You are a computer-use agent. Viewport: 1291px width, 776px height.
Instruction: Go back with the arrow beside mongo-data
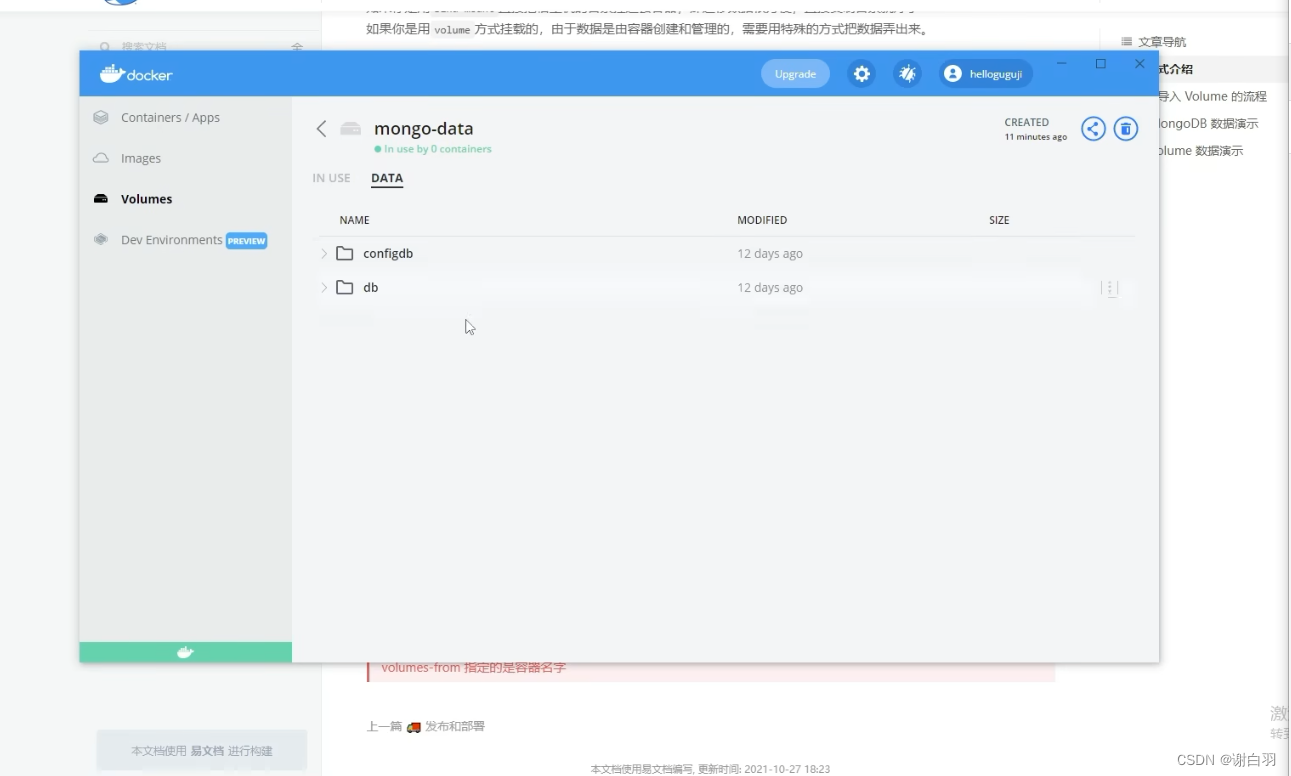[321, 128]
